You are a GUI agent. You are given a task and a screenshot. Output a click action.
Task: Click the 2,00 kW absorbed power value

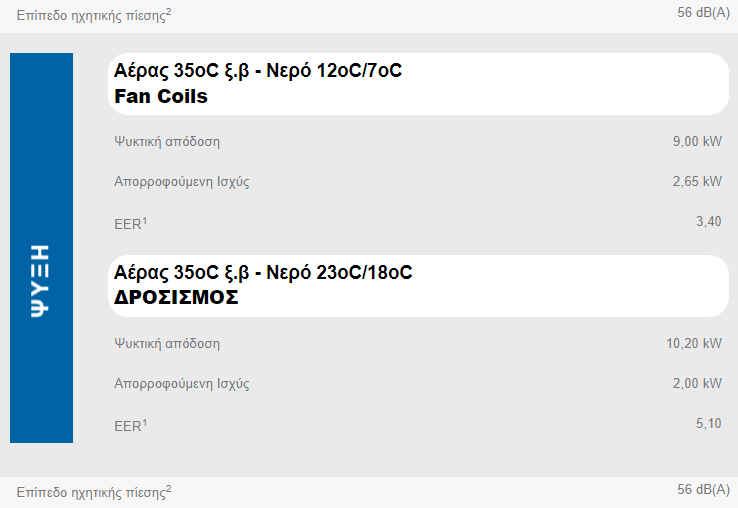pos(697,384)
